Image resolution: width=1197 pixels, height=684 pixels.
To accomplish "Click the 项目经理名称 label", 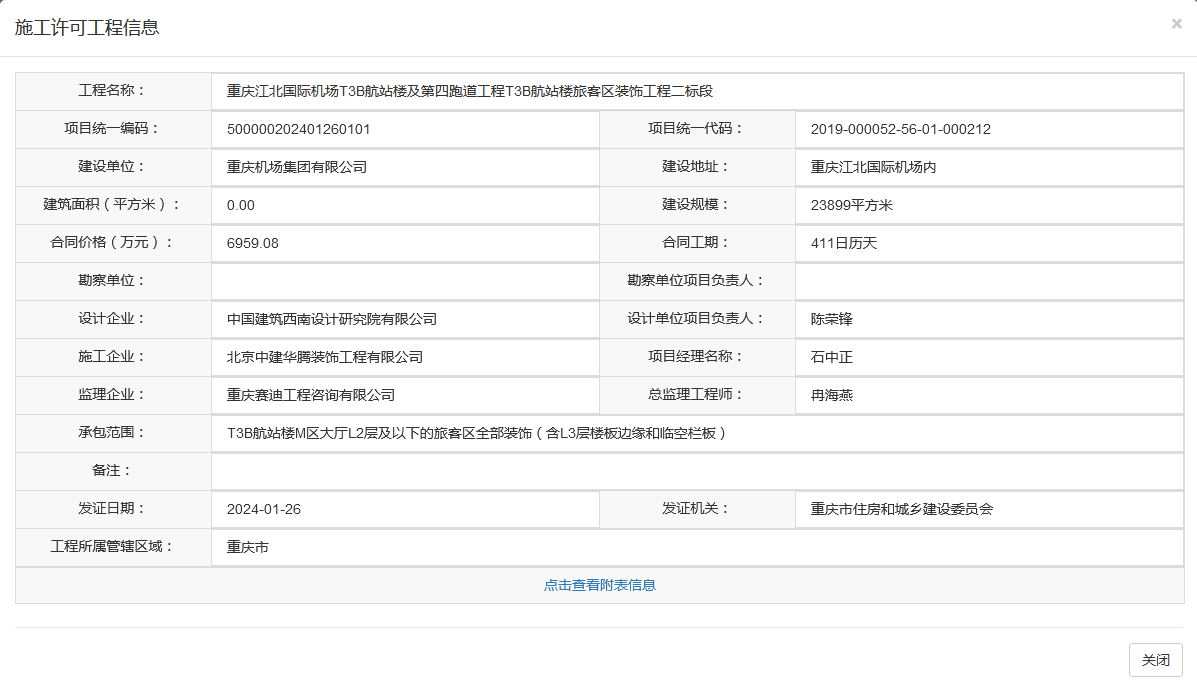I will (x=696, y=357).
